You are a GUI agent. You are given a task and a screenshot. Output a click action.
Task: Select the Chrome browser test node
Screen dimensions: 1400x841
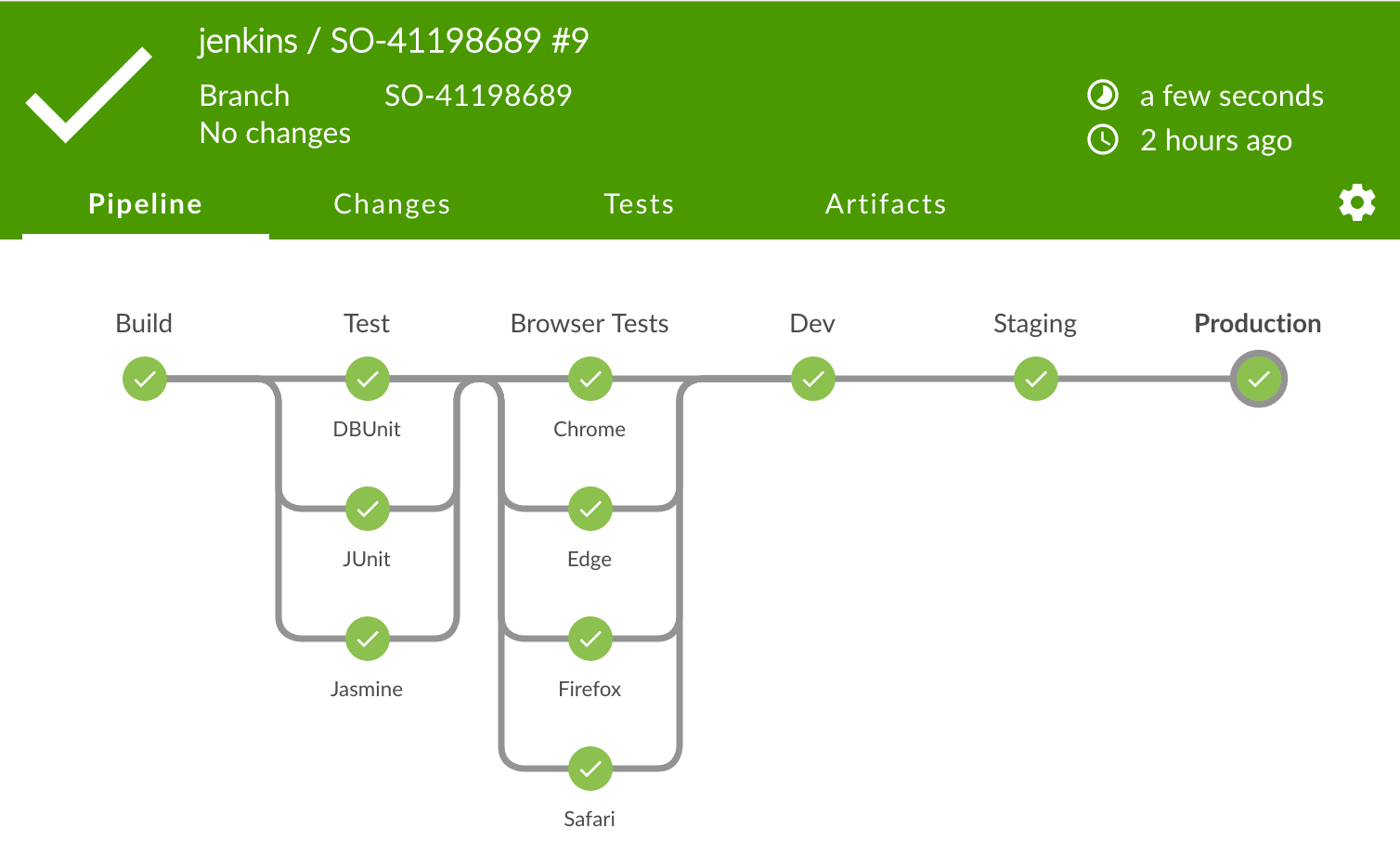coord(590,379)
